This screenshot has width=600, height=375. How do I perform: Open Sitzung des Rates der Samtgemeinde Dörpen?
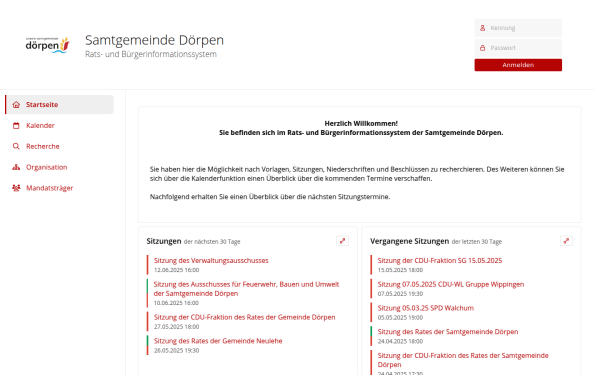448,332
